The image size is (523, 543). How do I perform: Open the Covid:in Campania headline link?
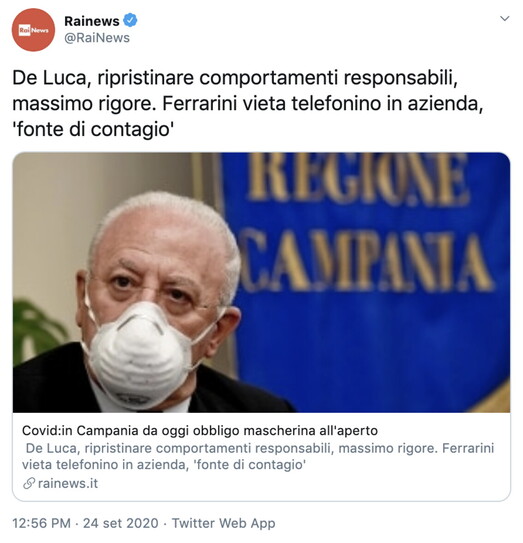[x=200, y=431]
